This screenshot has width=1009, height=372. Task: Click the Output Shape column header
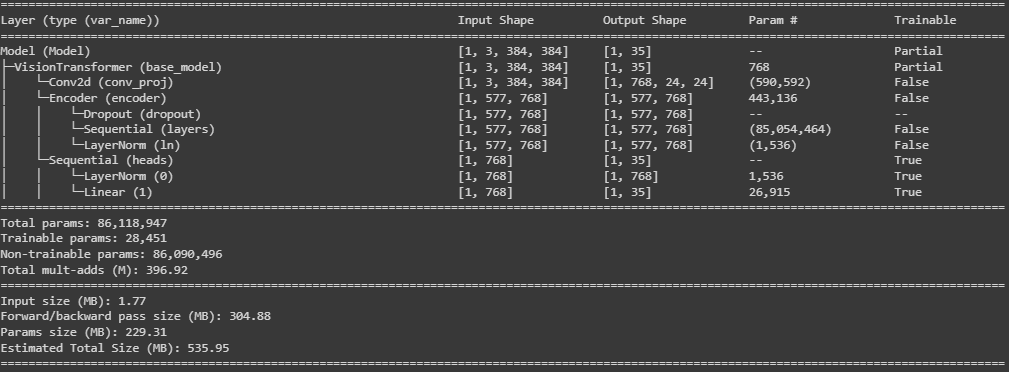(x=645, y=21)
